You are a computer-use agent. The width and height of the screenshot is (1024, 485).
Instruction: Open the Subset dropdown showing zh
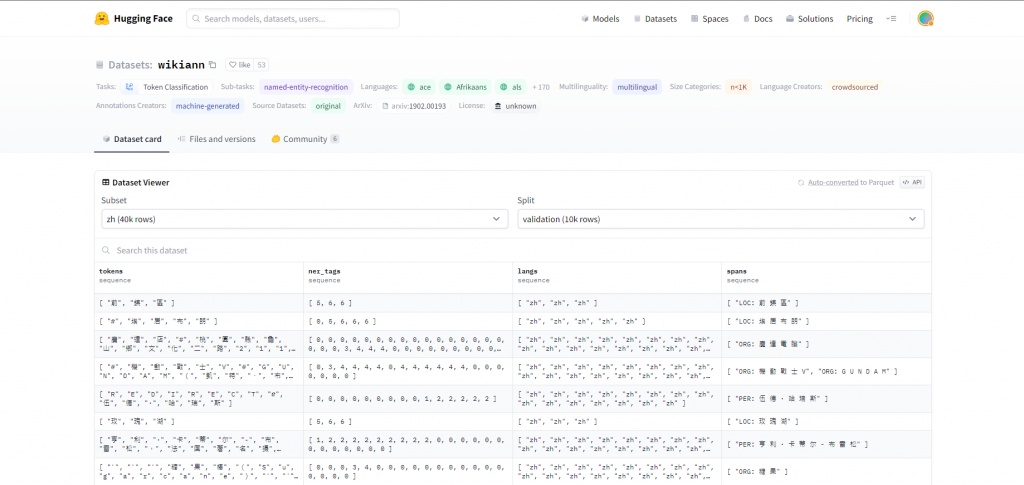point(304,219)
